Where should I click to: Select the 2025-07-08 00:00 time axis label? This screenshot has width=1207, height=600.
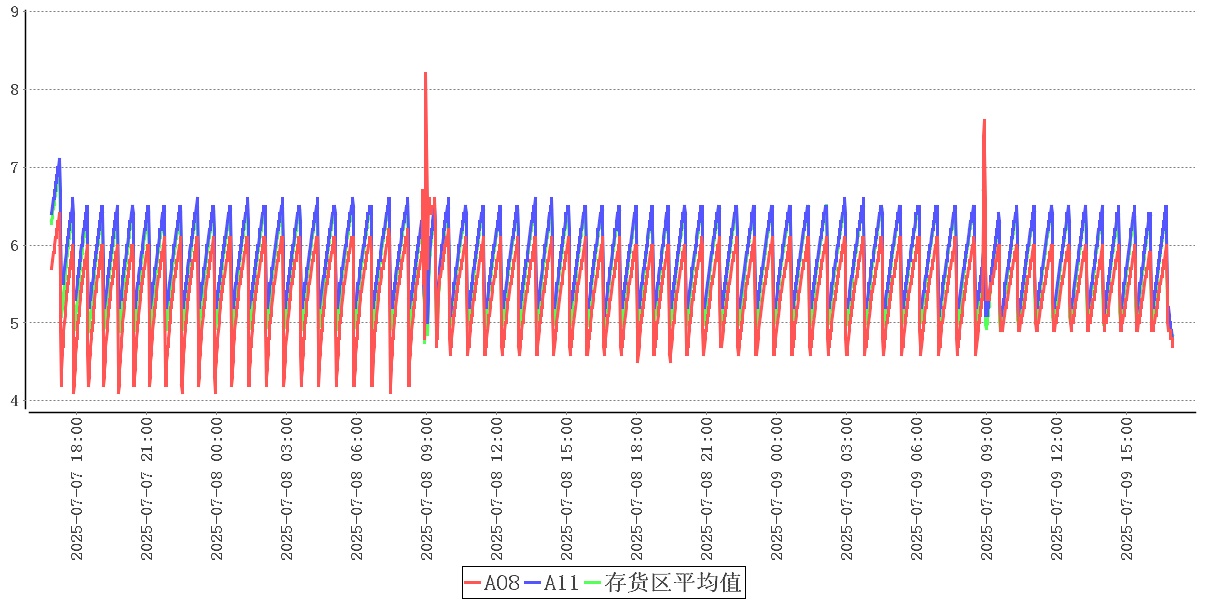click(x=217, y=489)
